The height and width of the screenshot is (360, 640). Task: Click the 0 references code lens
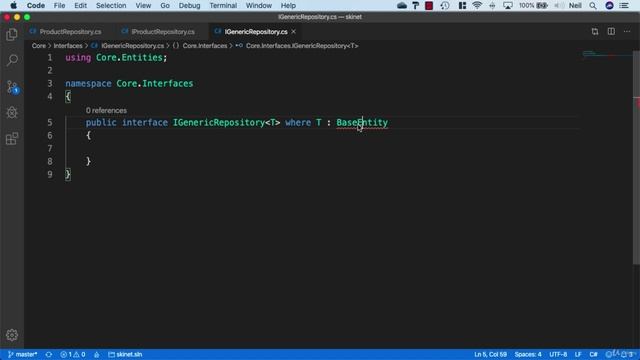[106, 111]
